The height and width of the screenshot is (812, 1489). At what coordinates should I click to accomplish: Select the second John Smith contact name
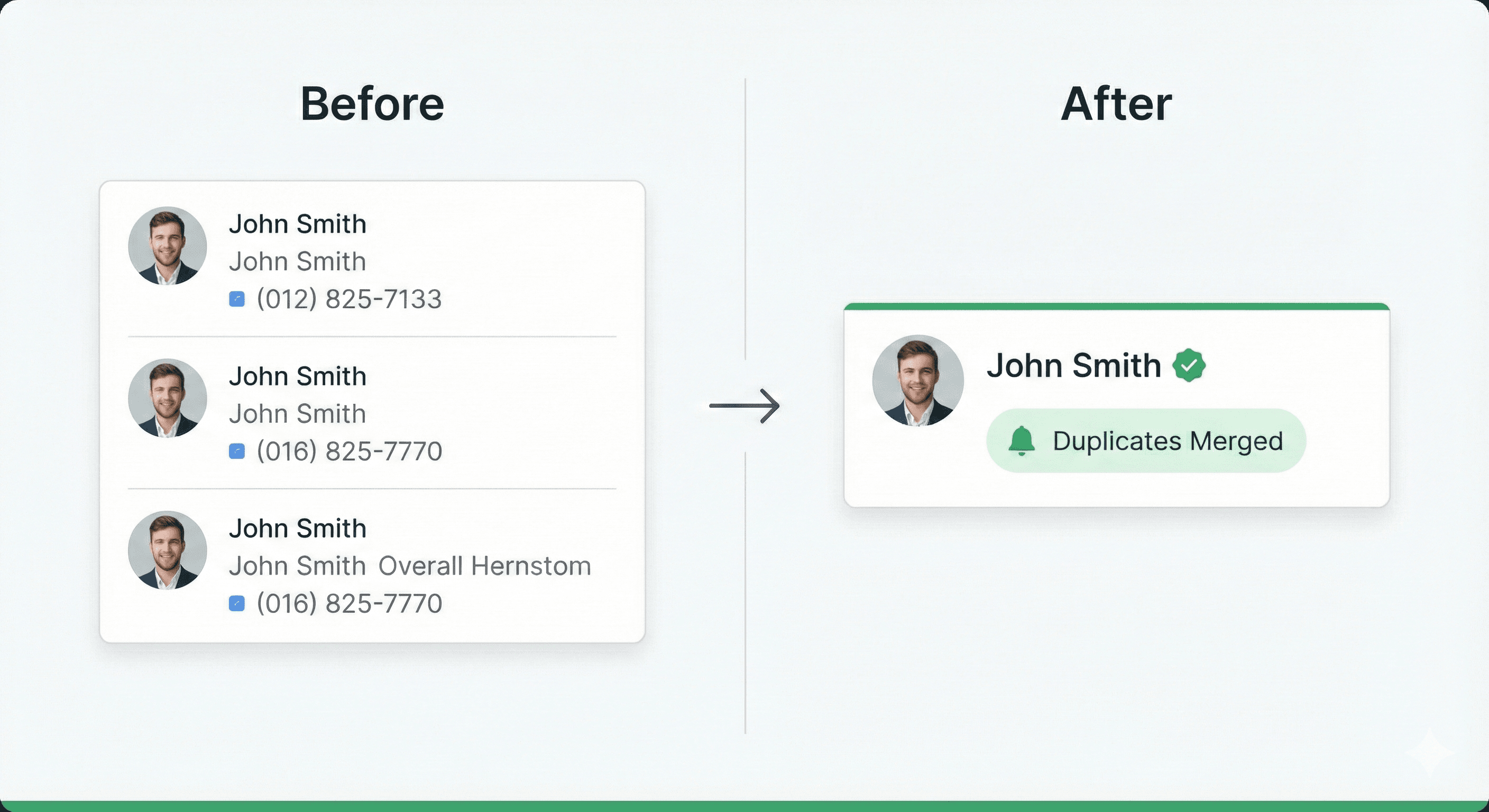point(298,376)
